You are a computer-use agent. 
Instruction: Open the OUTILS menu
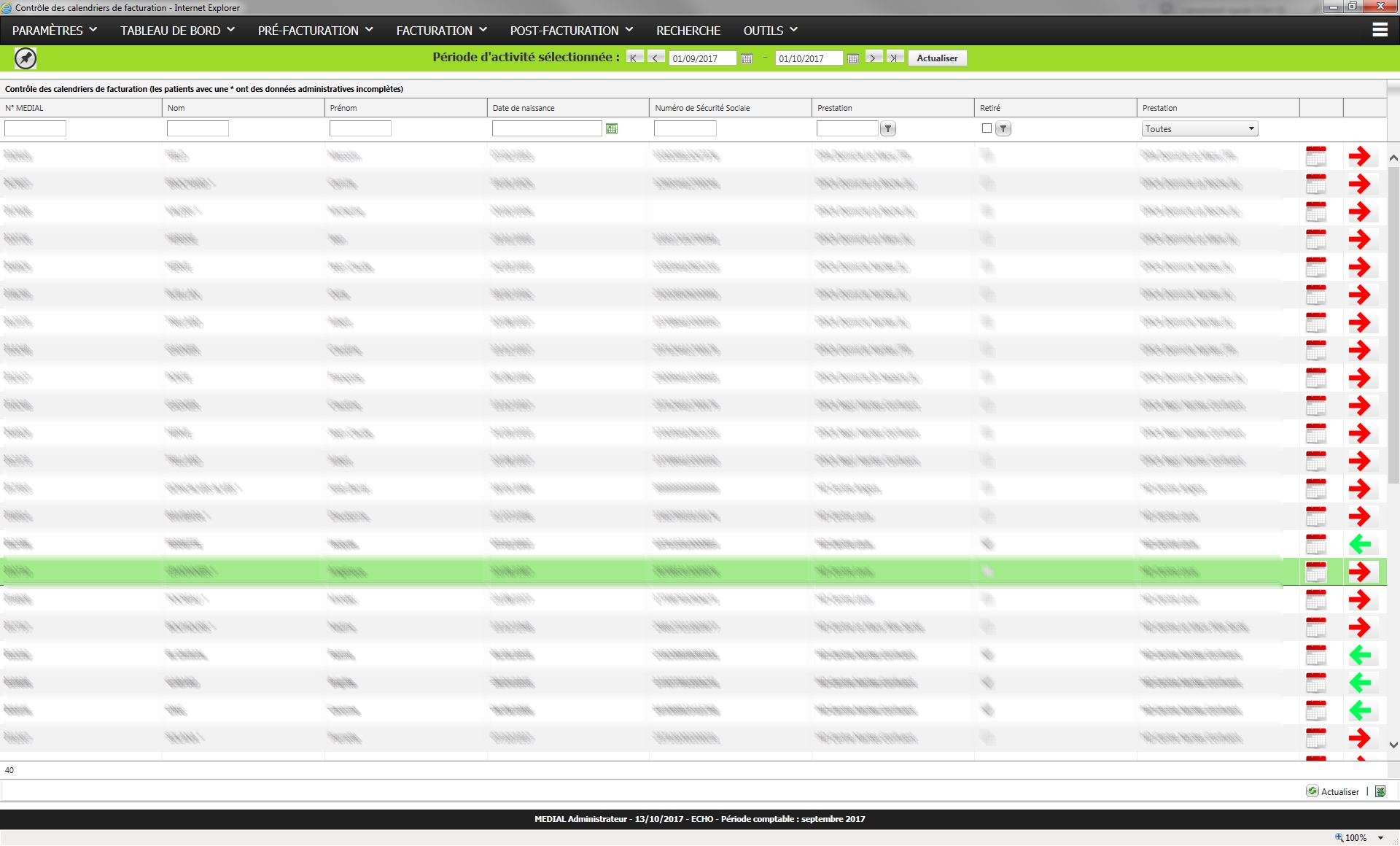[770, 31]
